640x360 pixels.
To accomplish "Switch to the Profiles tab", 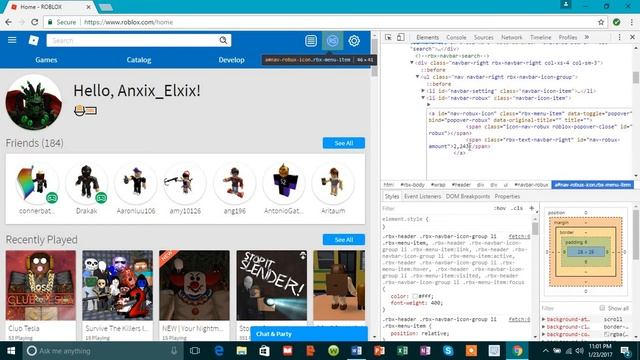I will coord(568,37).
